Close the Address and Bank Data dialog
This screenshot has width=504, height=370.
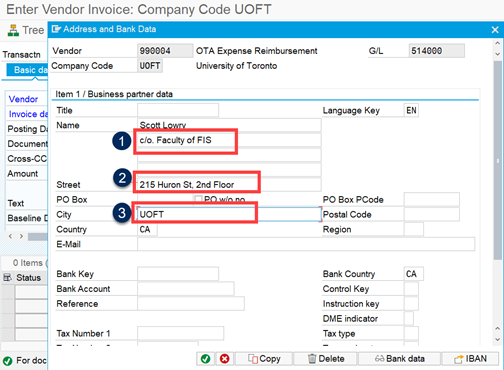[495, 30]
